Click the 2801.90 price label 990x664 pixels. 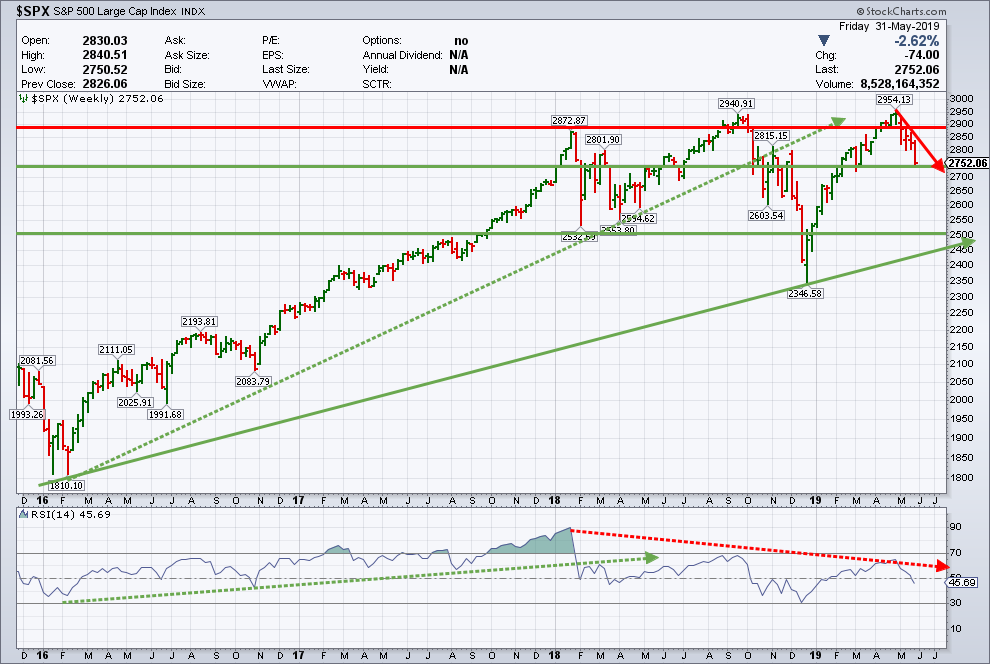[x=603, y=139]
